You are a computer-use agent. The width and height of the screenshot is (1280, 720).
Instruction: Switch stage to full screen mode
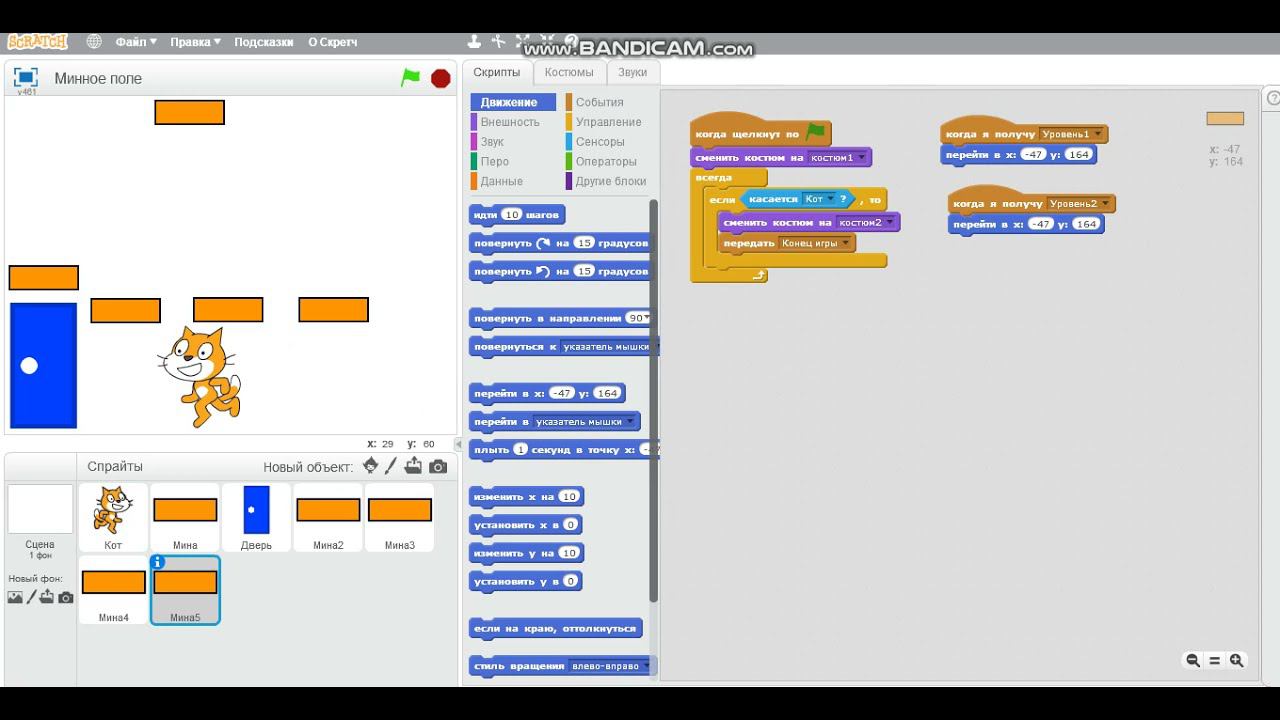coord(26,77)
